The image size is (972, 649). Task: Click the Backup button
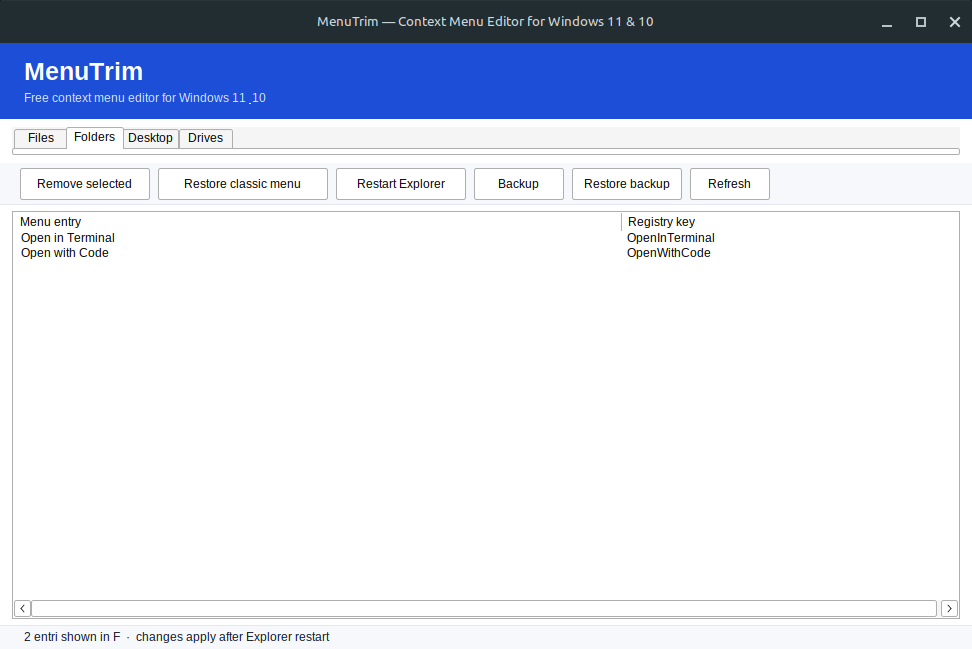(x=518, y=183)
